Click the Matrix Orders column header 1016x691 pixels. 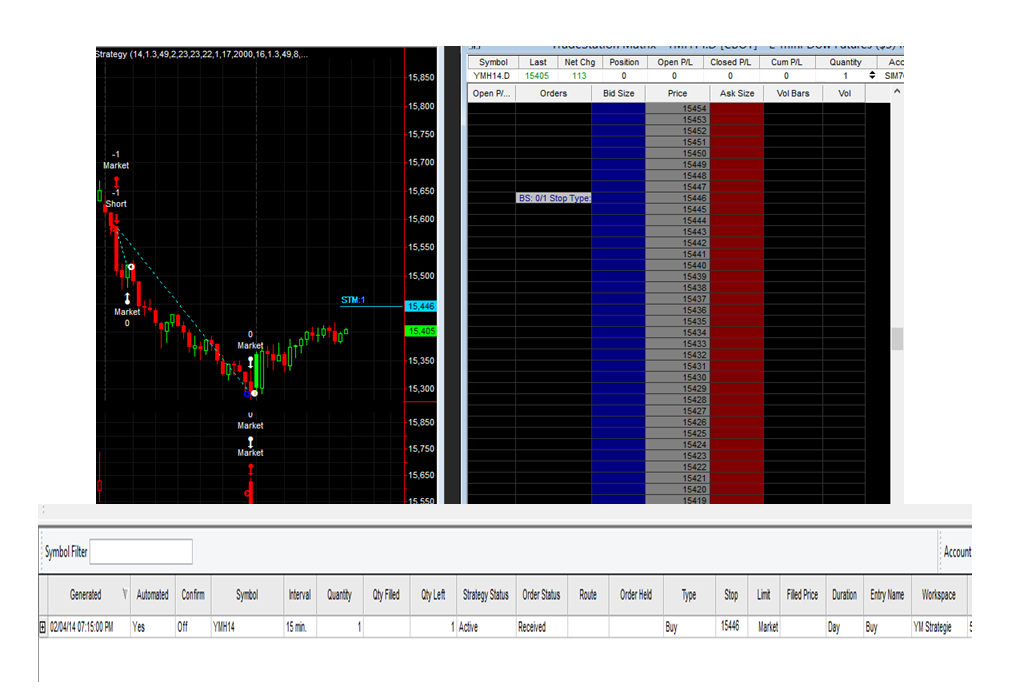[553, 93]
